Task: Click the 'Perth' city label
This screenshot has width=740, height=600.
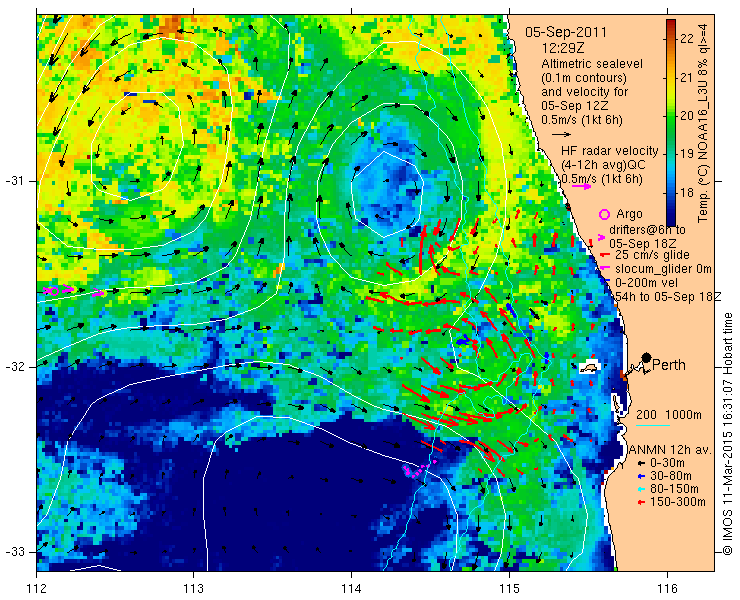Action: click(669, 365)
